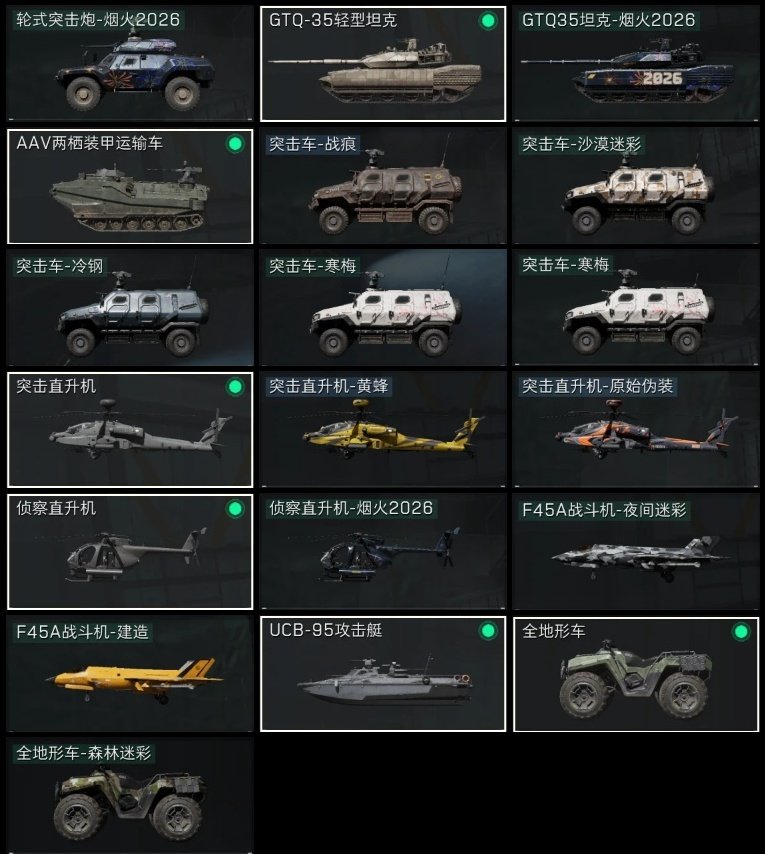Viewport: 765px width, 854px height.
Task: Click the green equipped dot on AAV两栖装甲运输车
Action: point(235,144)
